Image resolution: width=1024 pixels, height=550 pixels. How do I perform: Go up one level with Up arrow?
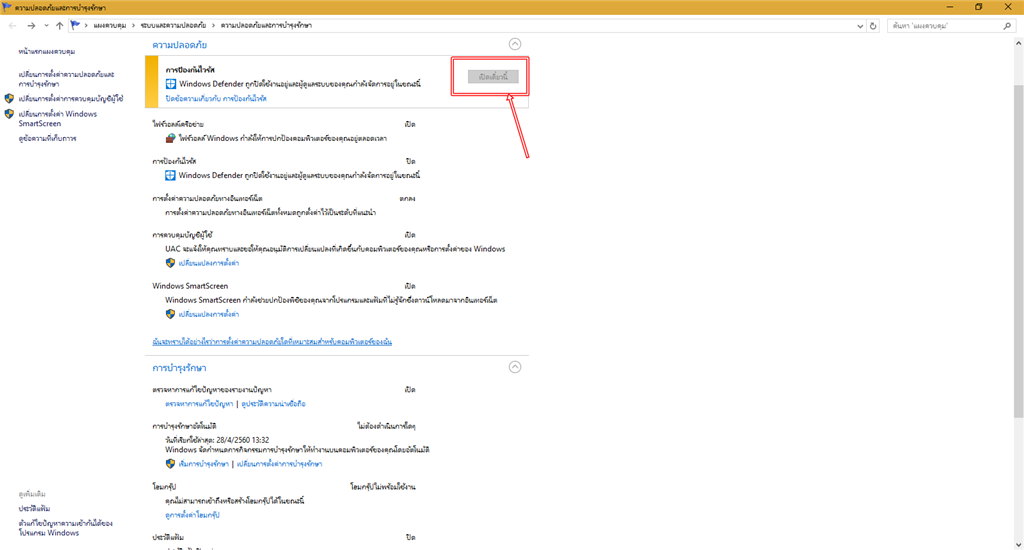[59, 25]
